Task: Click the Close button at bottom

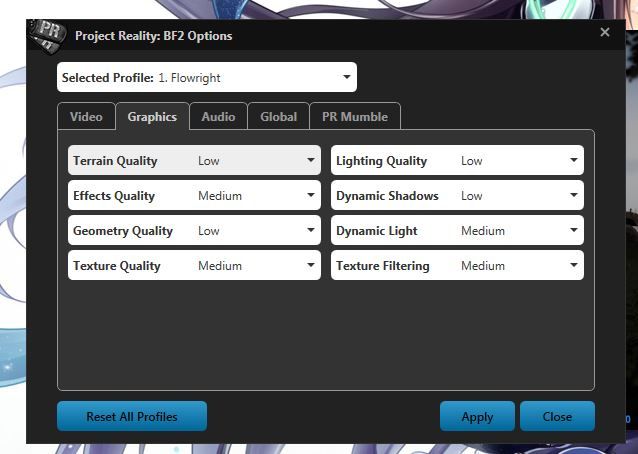Action: point(557,416)
